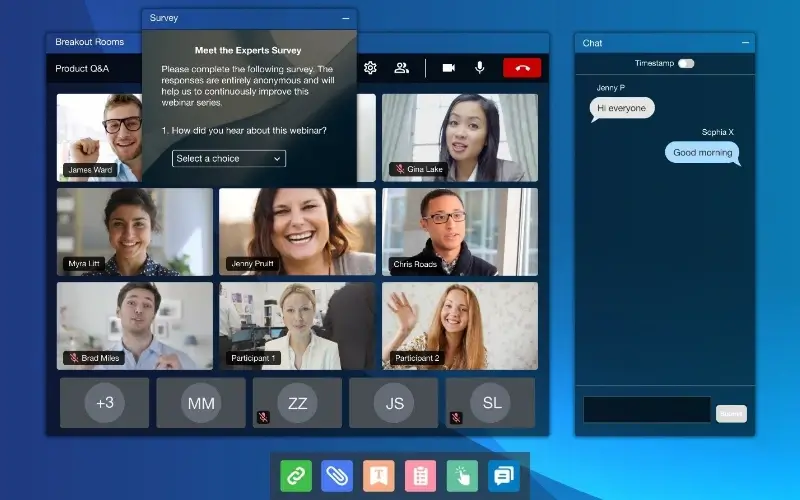Click the Breakout Rooms title
This screenshot has height=500, width=800.
point(90,42)
